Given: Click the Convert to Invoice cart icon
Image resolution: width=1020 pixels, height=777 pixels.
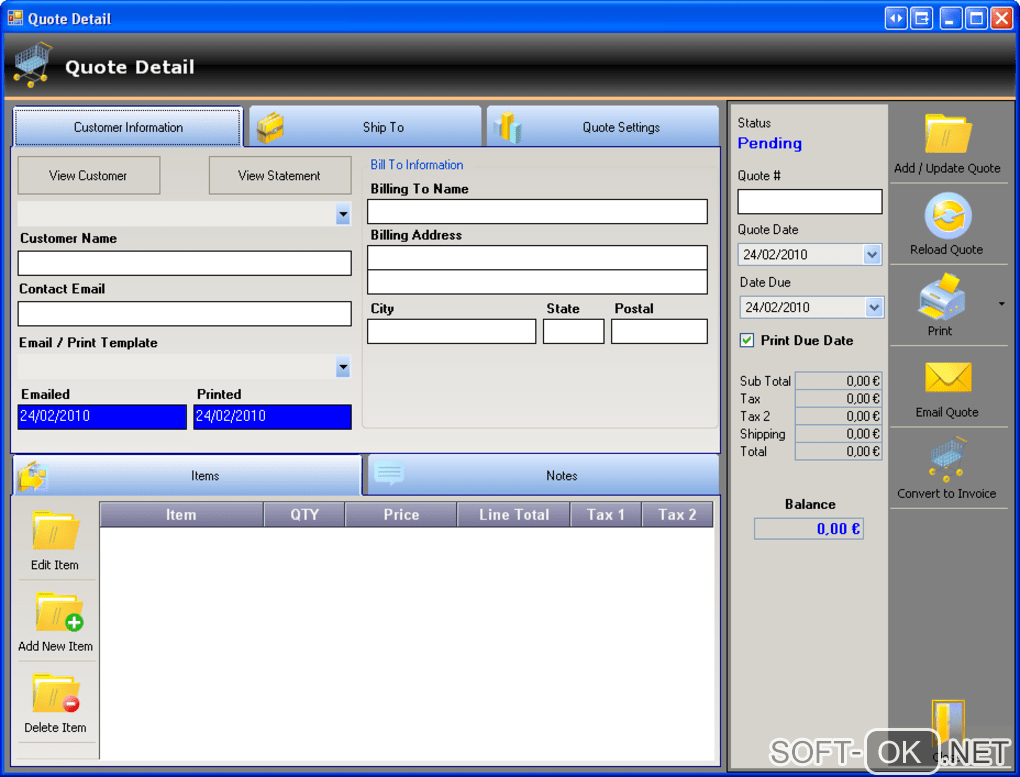Looking at the screenshot, I should (x=948, y=459).
